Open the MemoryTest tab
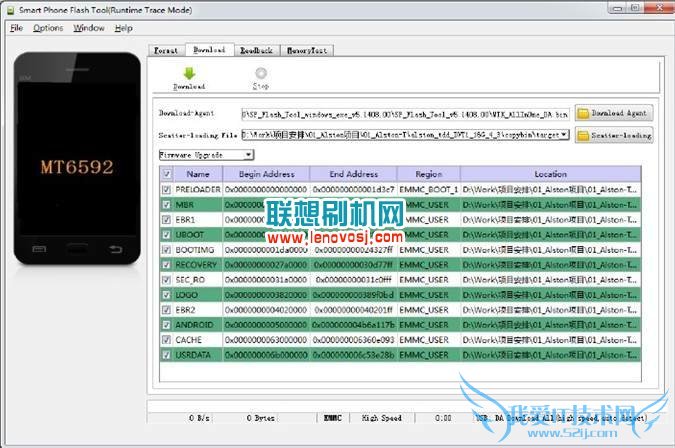The width and height of the screenshot is (675, 448). pyautogui.click(x=307, y=50)
